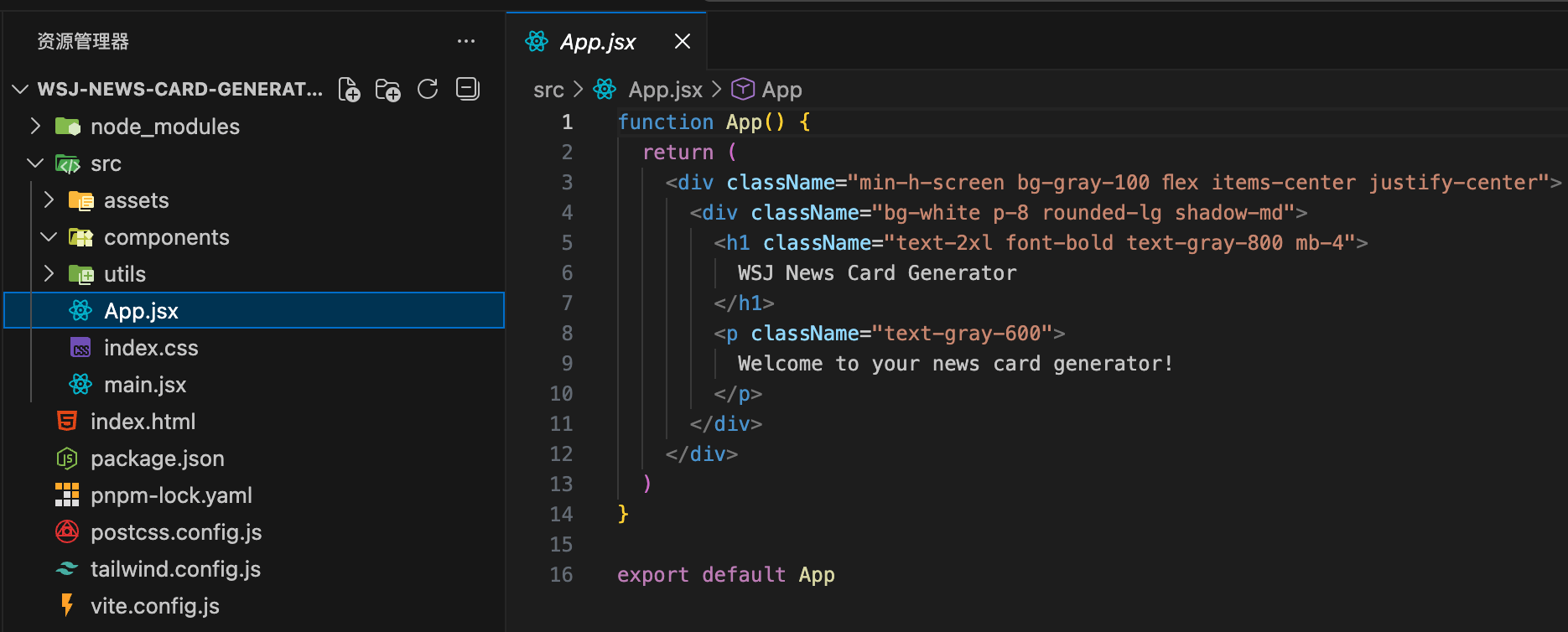The image size is (1568, 632).
Task: Open explorer more actions ellipsis menu
Action: (466, 41)
